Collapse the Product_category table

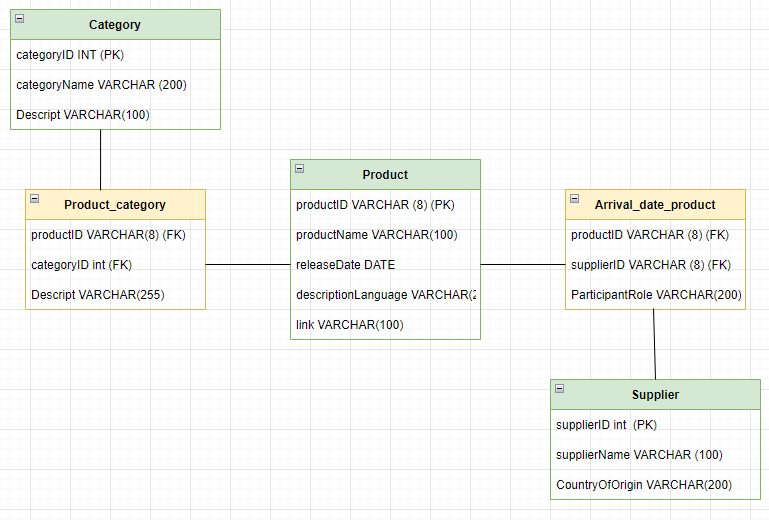coord(35,199)
